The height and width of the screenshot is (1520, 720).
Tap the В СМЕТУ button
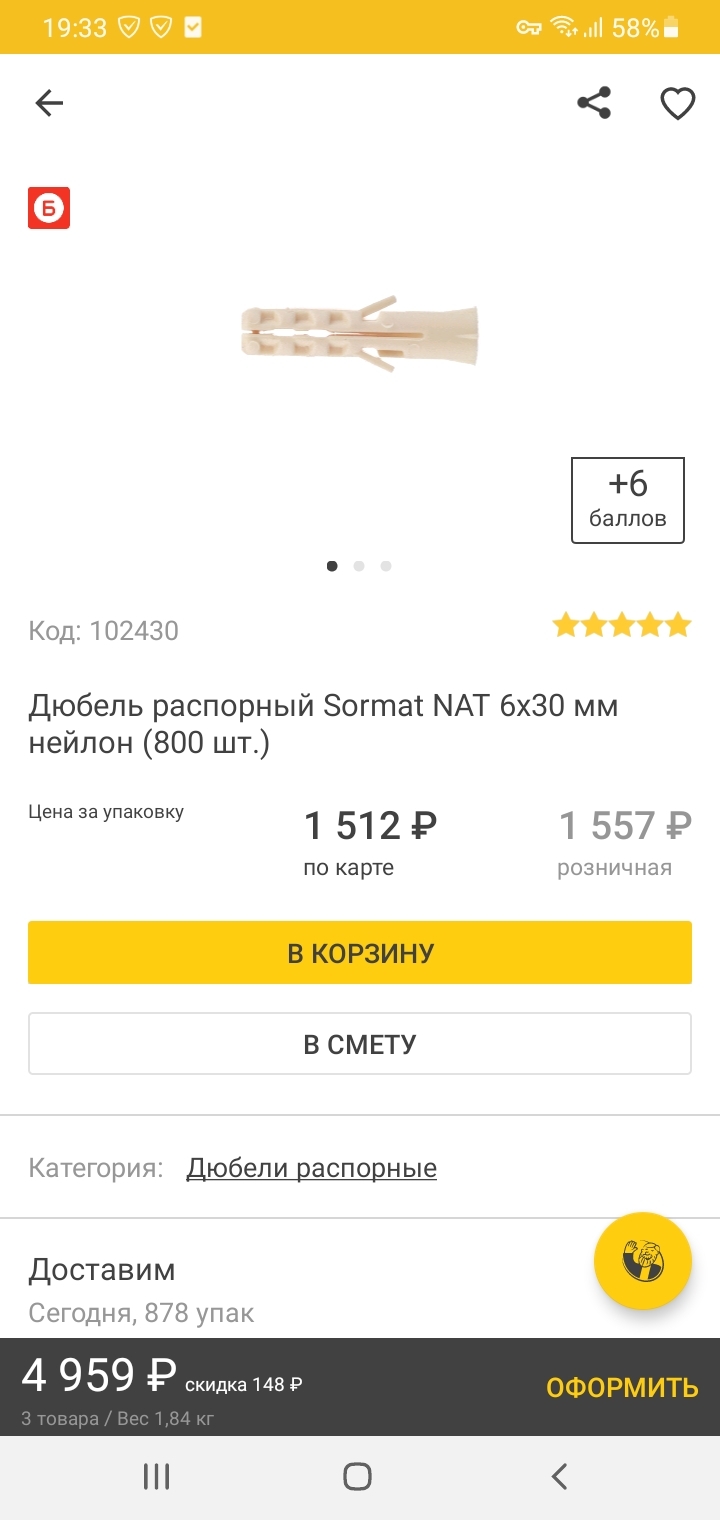pos(360,1044)
